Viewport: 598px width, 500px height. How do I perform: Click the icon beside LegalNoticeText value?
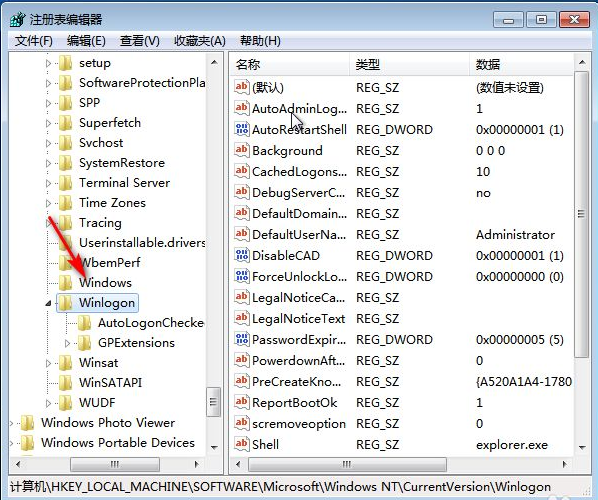click(242, 318)
